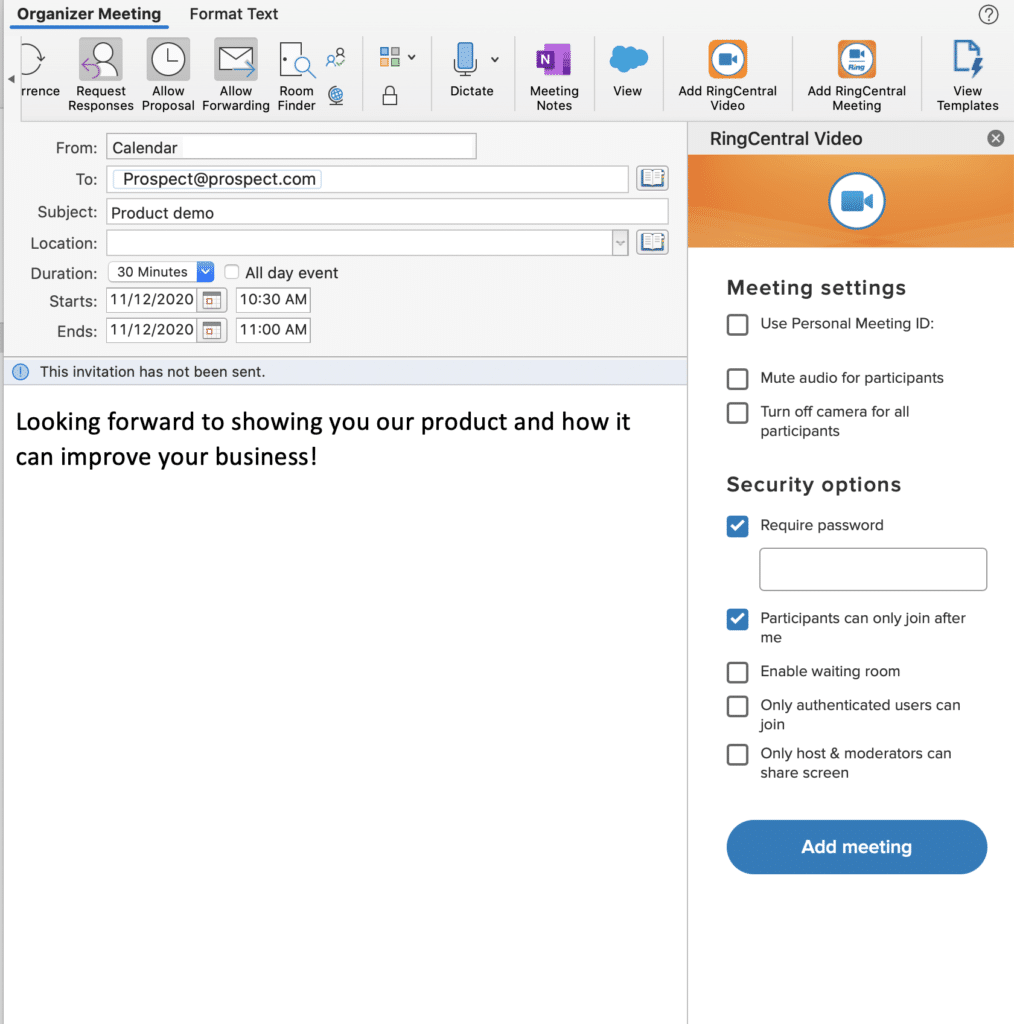This screenshot has width=1014, height=1024.
Task: Enable Use Personal Meeting ID checkbox
Action: (x=738, y=324)
